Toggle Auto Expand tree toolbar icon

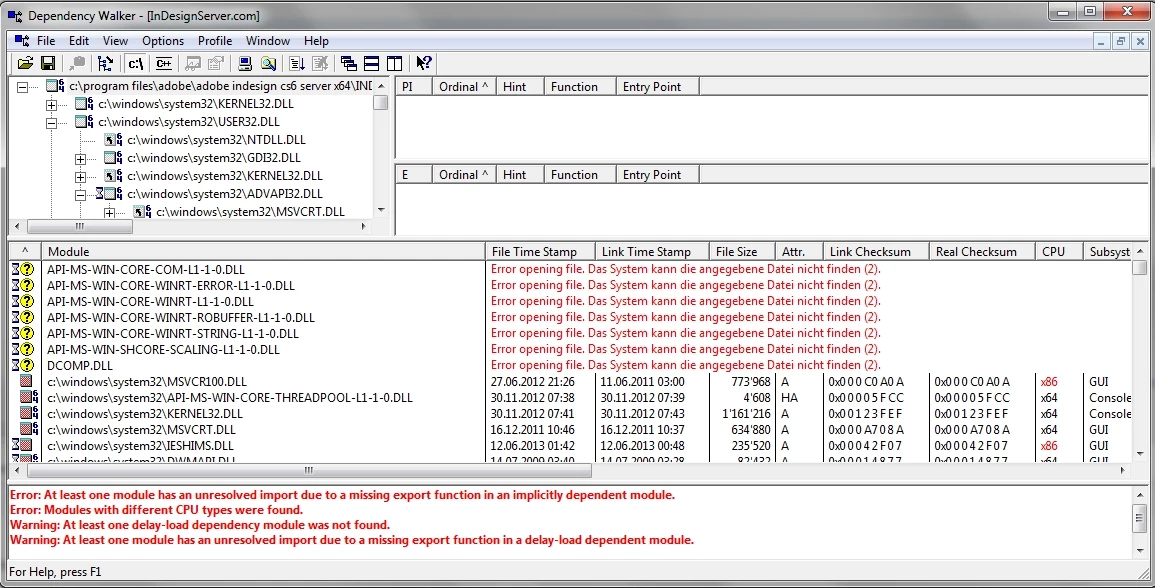click(x=105, y=63)
